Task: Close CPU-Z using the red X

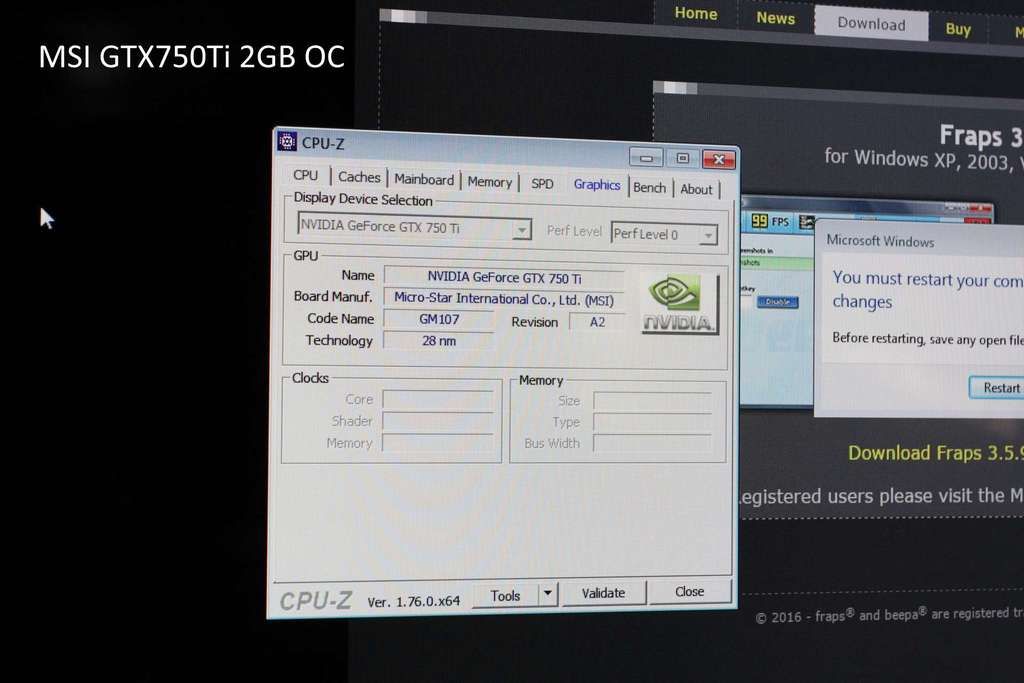Action: coord(718,159)
